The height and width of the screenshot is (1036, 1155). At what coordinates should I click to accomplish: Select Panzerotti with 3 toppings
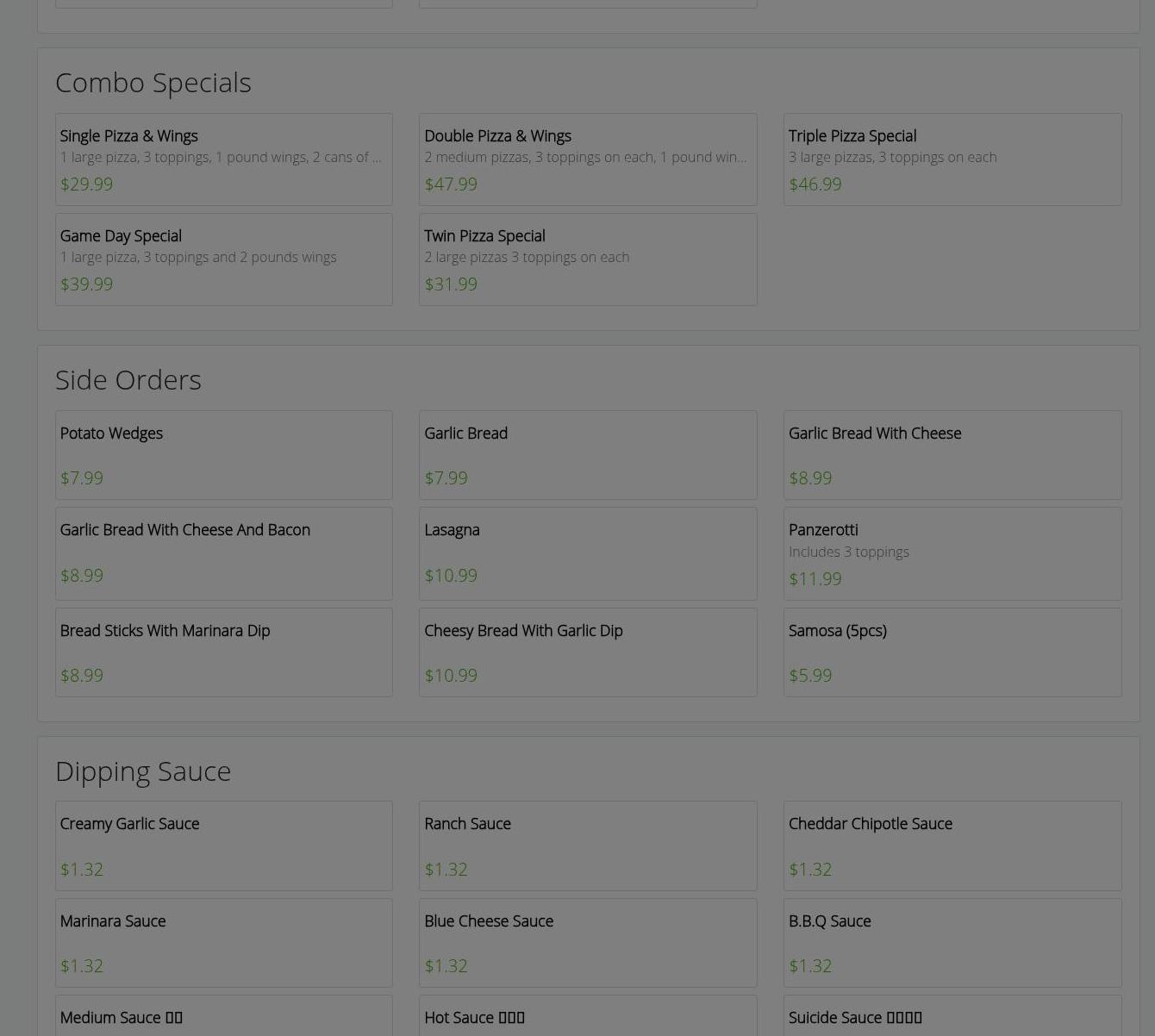(x=952, y=553)
